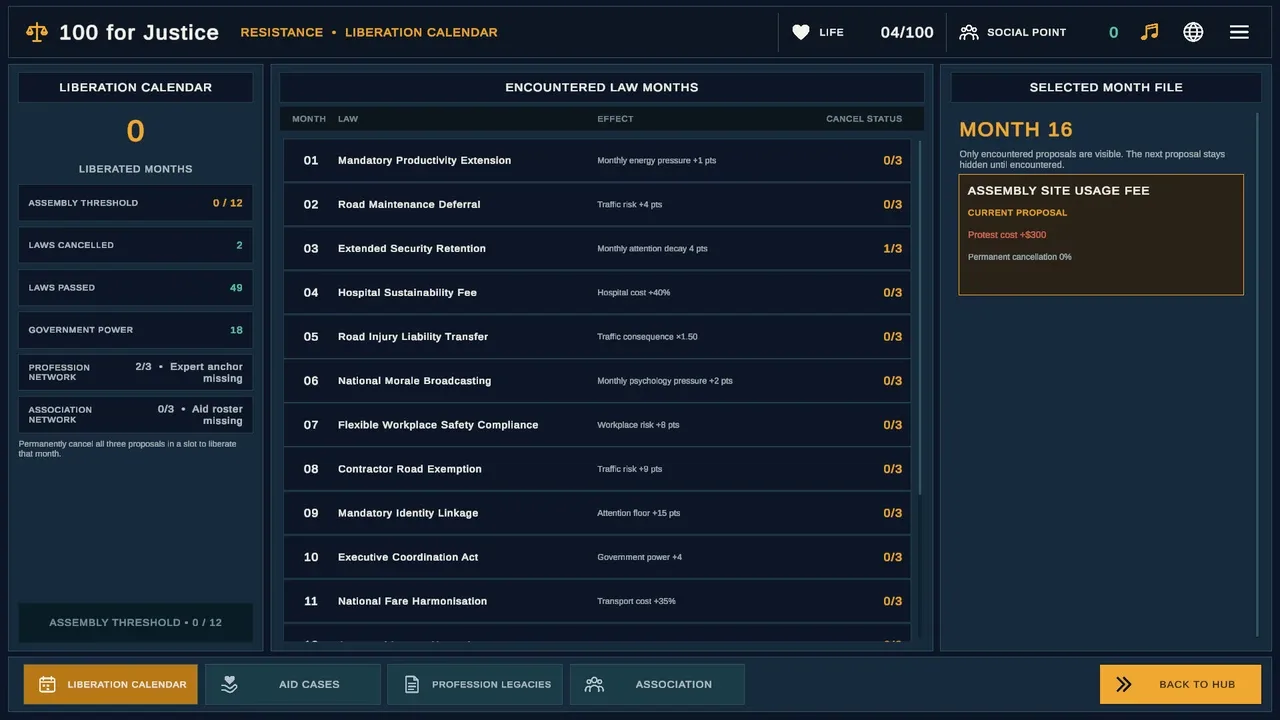The image size is (1280, 720).
Task: Open the Profession Legacies tab
Action: click(475, 684)
